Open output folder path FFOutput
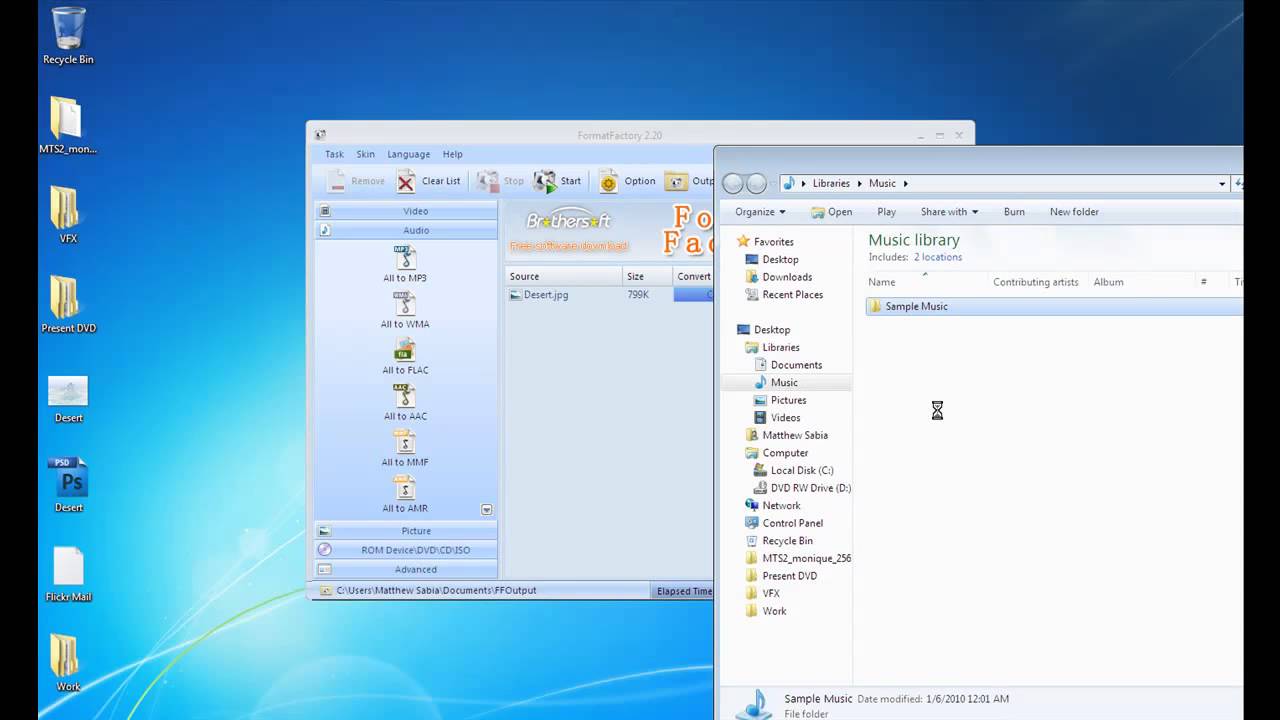The width and height of the screenshot is (1280, 720). (x=436, y=591)
